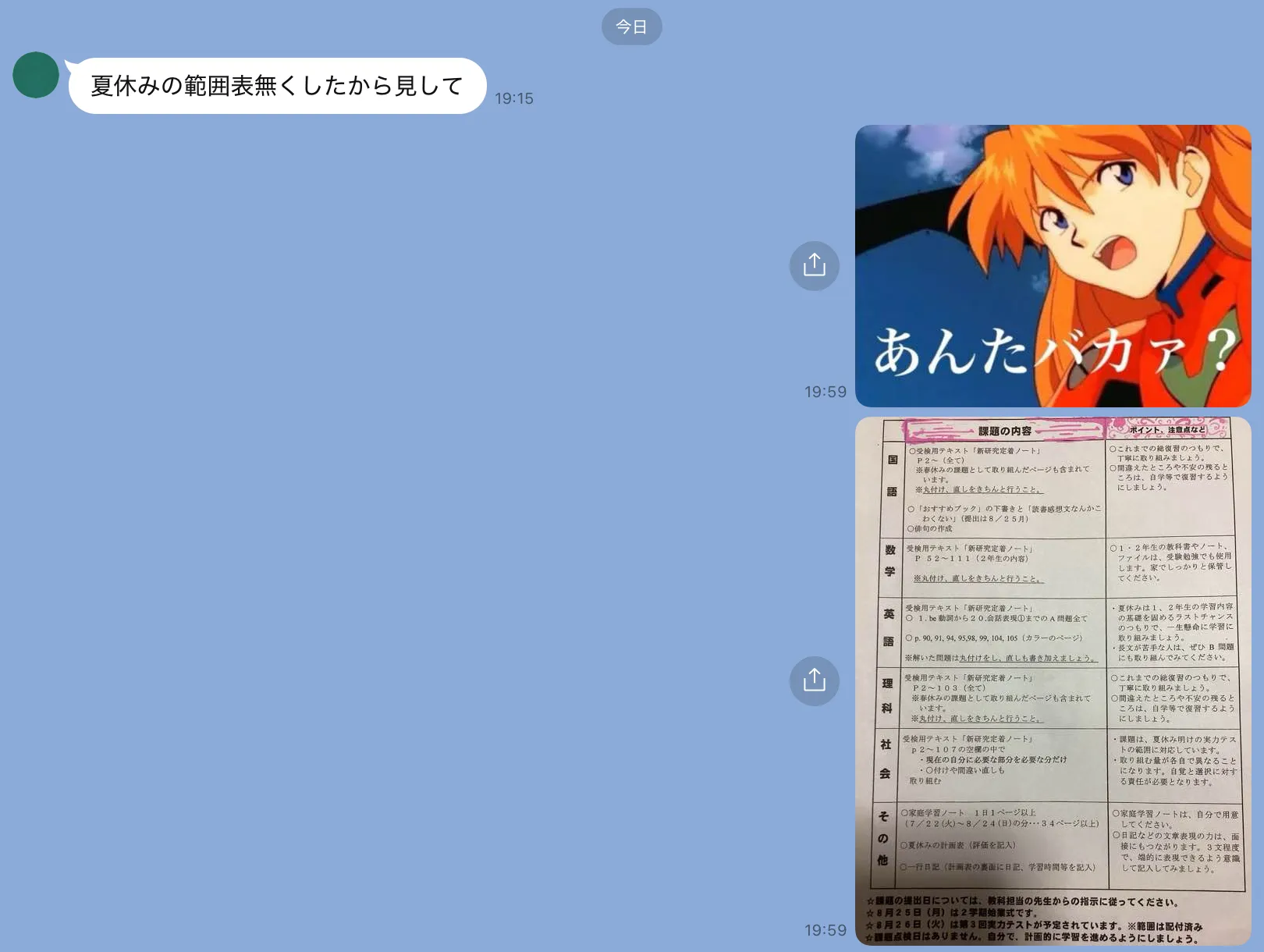Click the 19:59 timestamp beside the worksheet photo
Viewport: 1264px width, 952px height.
(826, 930)
